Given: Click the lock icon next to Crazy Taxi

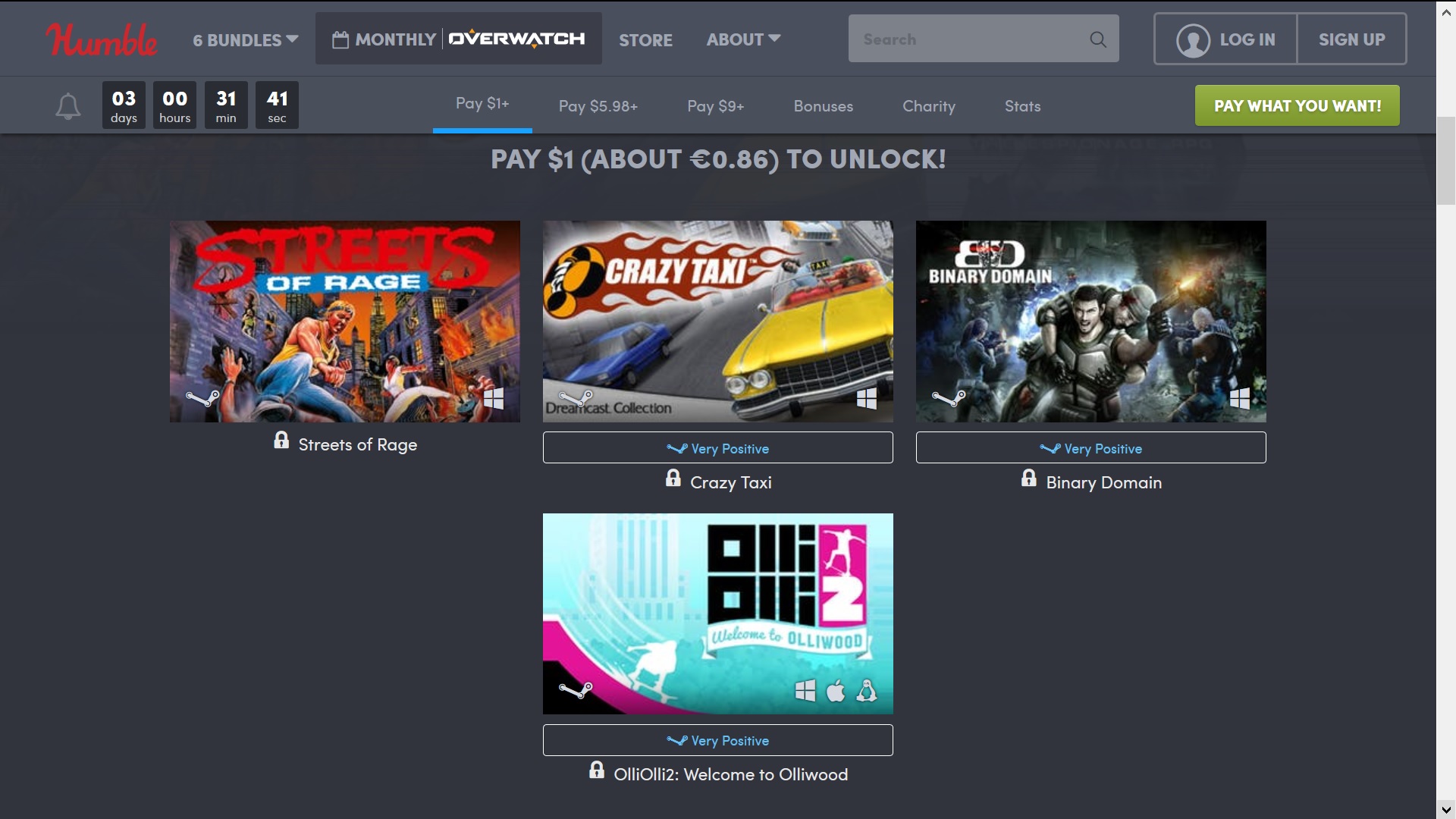Looking at the screenshot, I should pos(673,478).
